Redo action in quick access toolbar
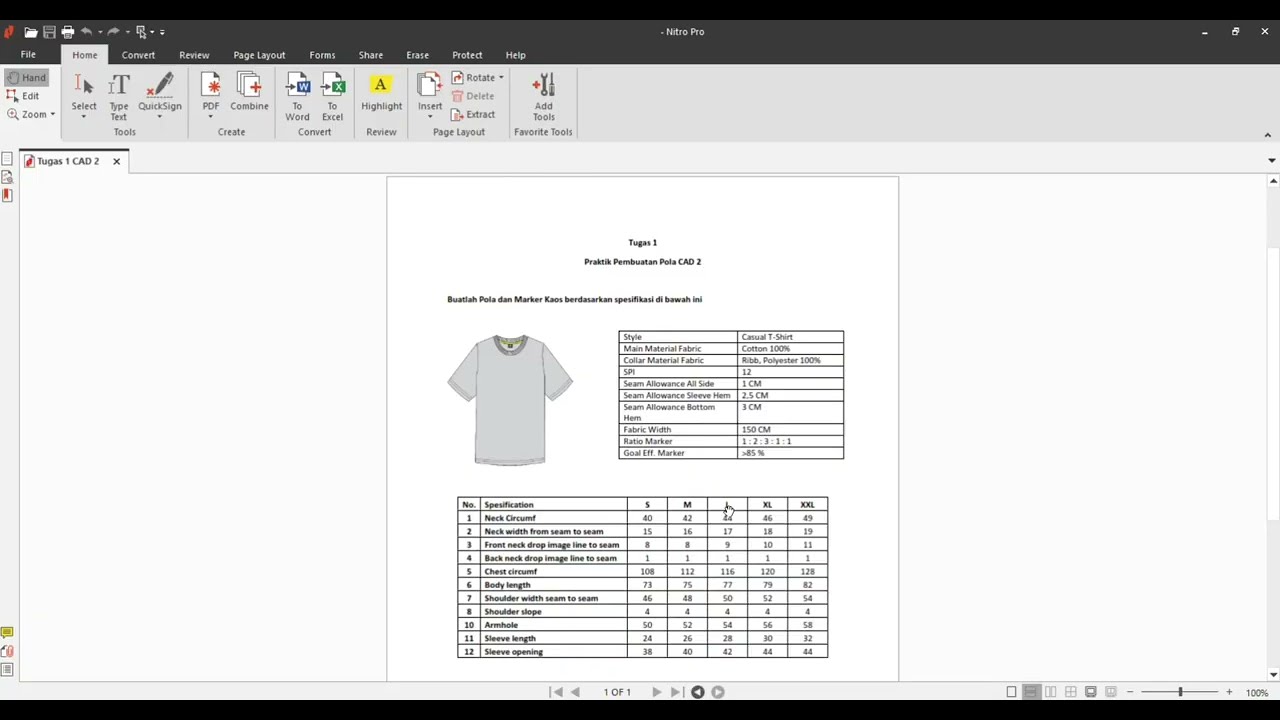The image size is (1280, 720). (x=113, y=32)
